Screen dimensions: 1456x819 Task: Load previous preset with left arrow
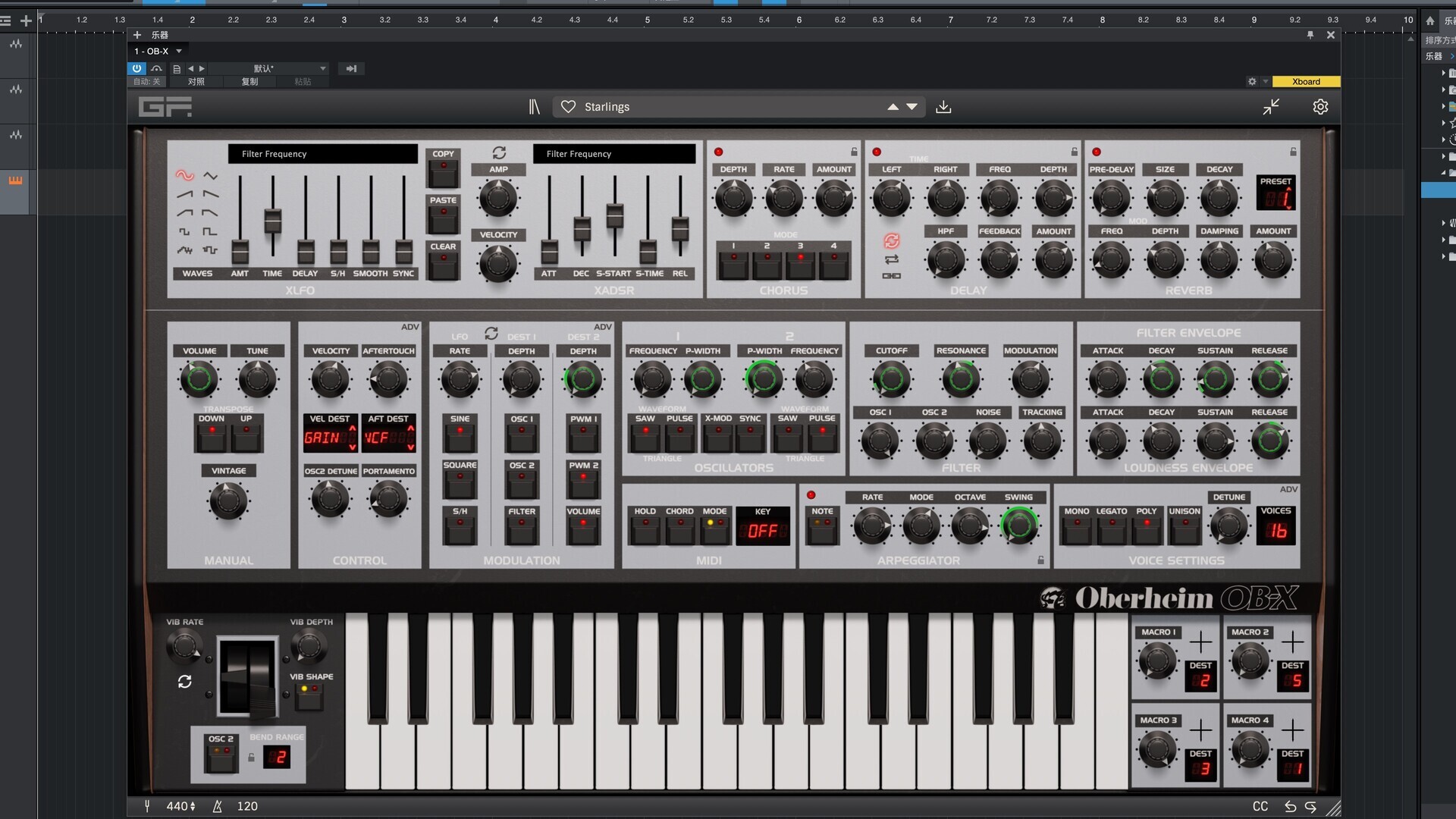pos(191,68)
